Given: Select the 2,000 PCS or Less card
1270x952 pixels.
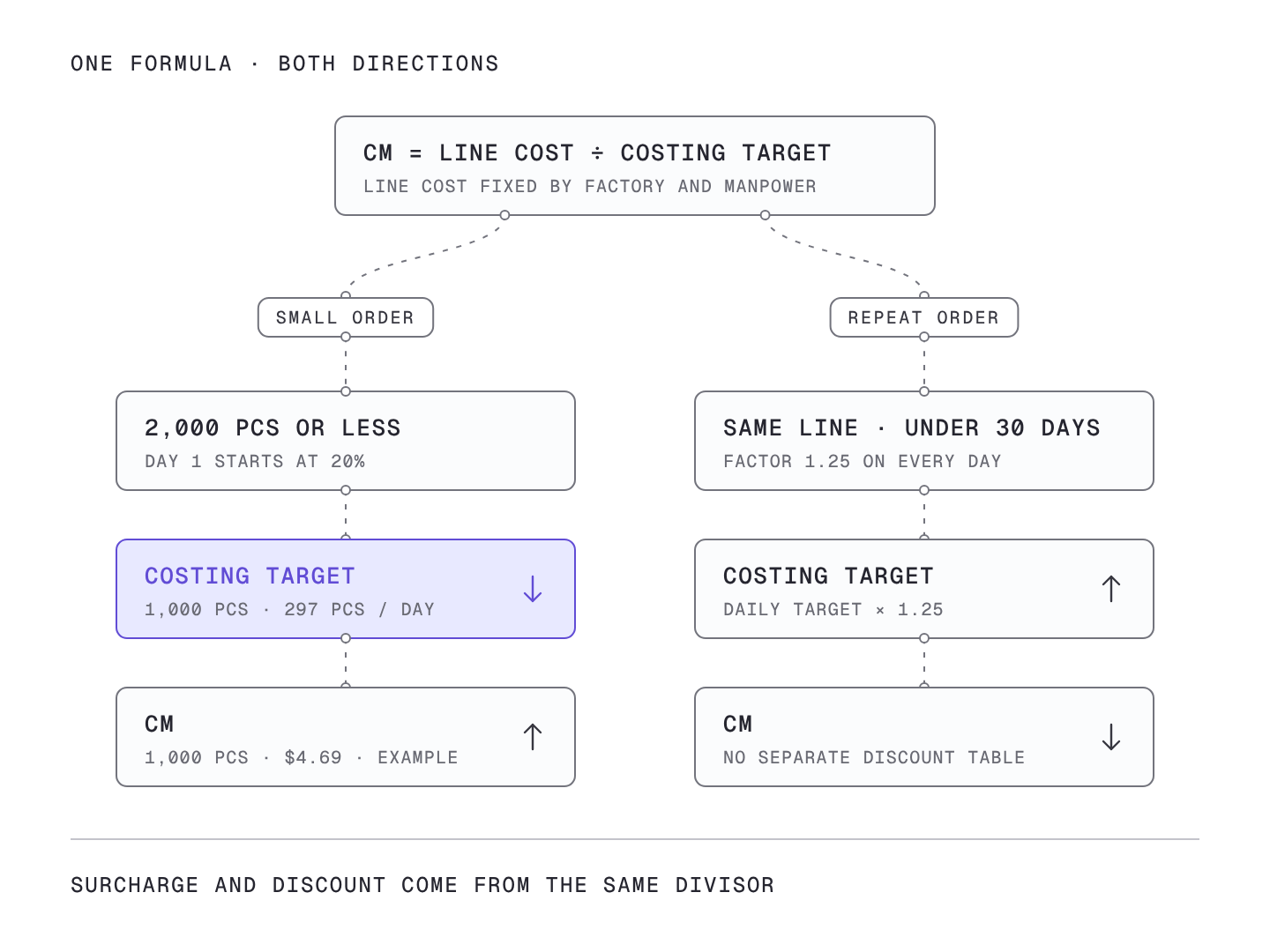Looking at the screenshot, I should tap(346, 441).
